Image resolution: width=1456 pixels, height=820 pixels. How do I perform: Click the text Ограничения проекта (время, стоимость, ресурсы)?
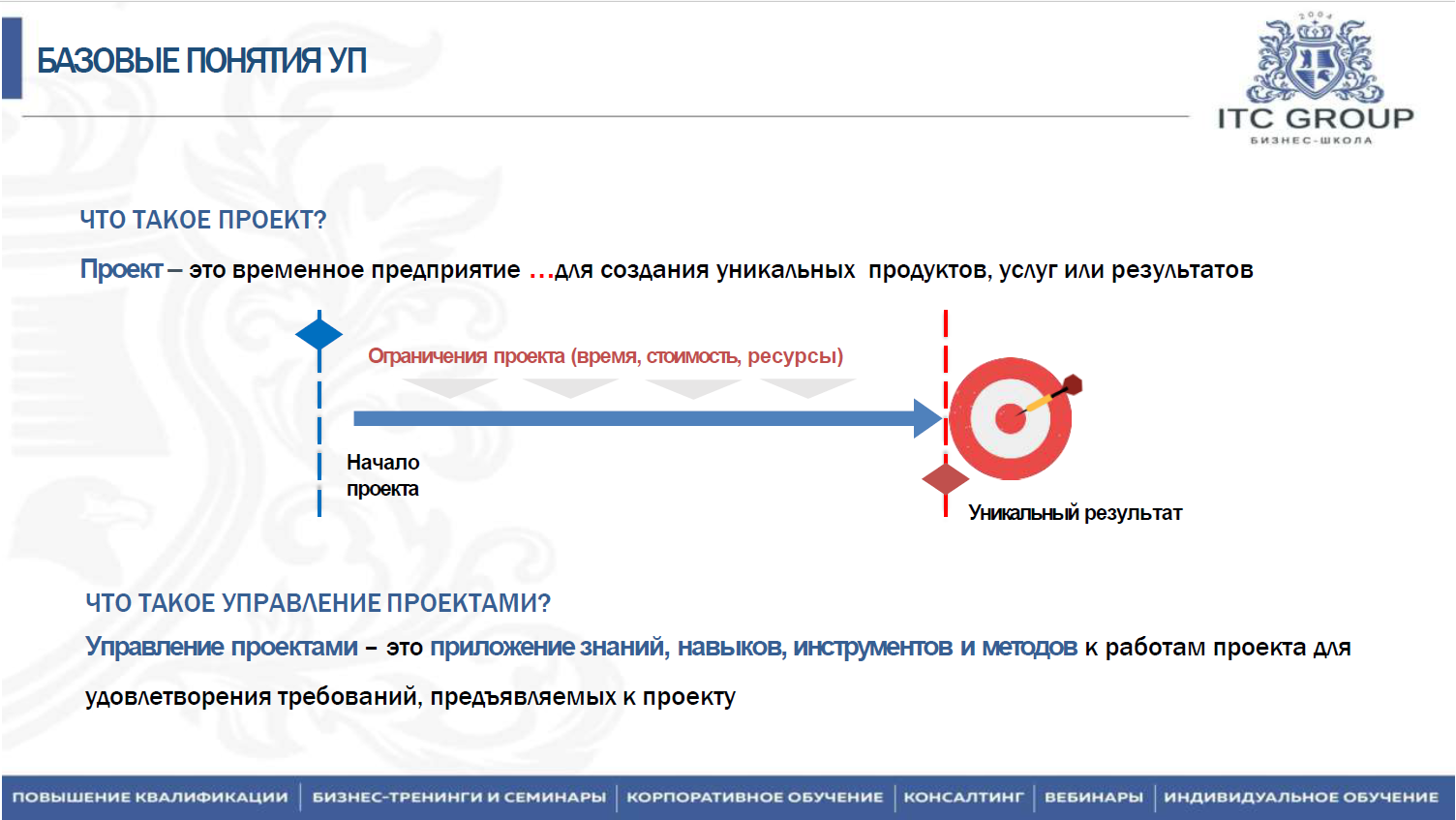tap(606, 356)
